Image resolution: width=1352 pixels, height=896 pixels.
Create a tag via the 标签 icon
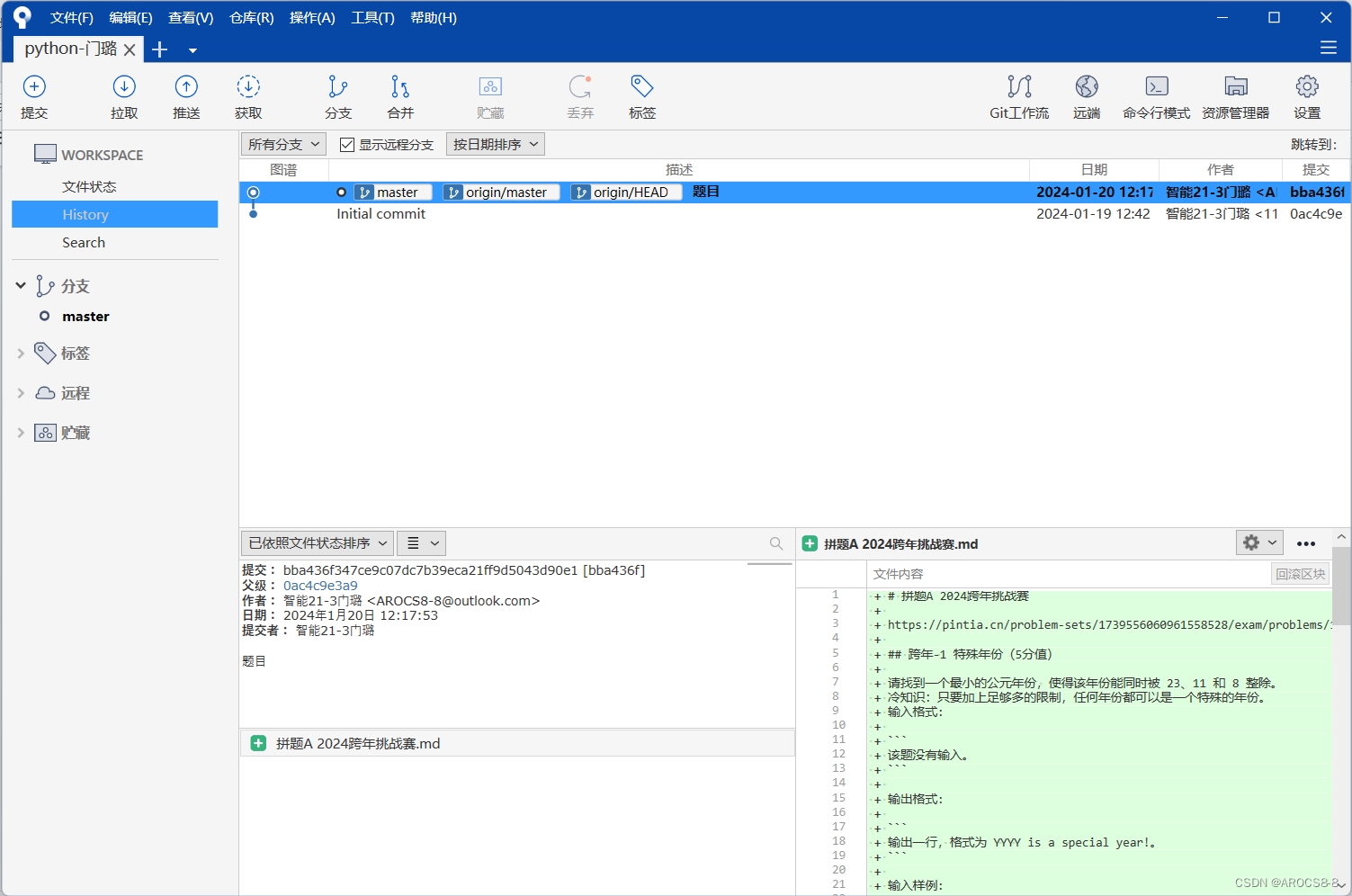[641, 96]
